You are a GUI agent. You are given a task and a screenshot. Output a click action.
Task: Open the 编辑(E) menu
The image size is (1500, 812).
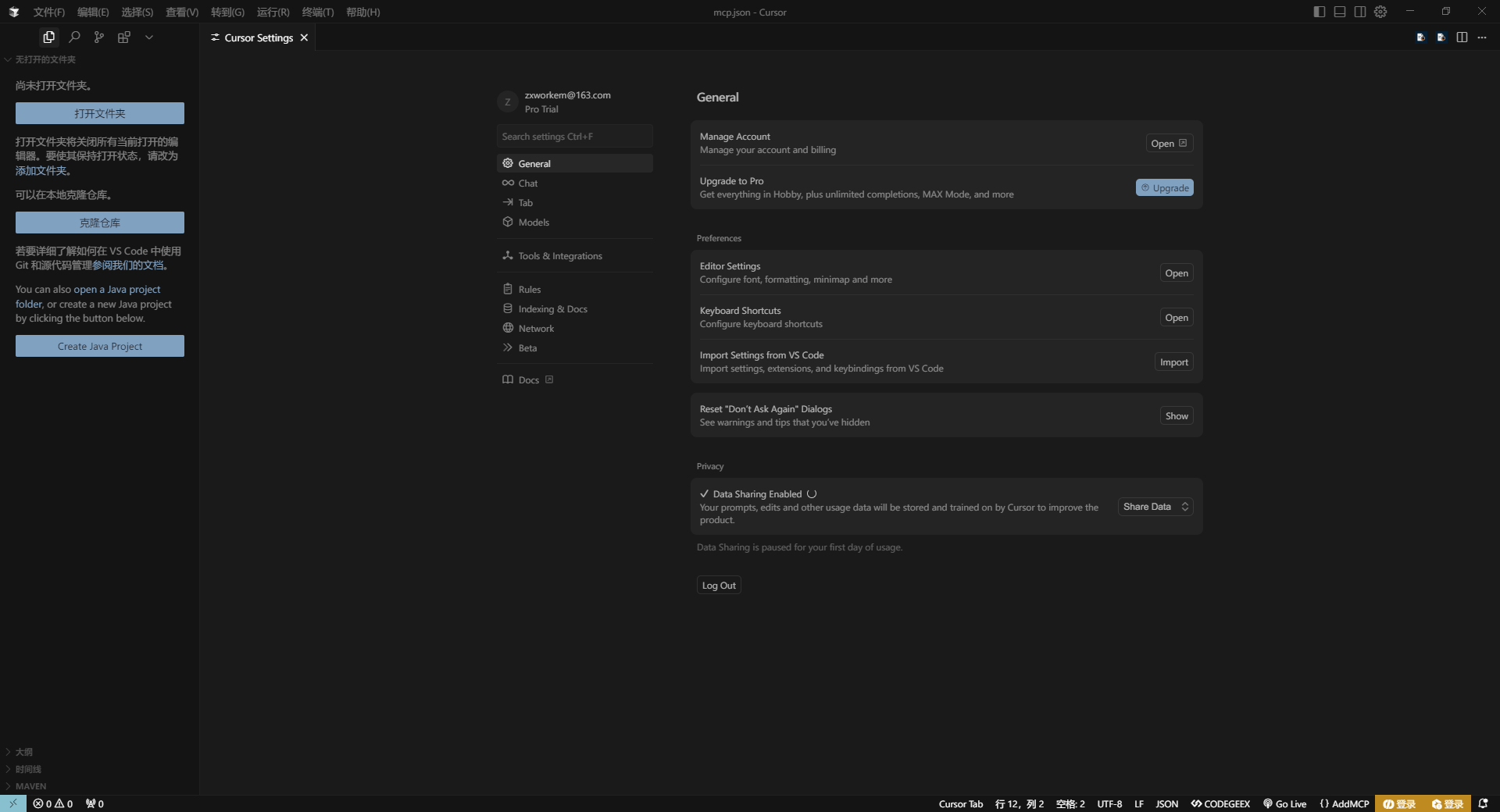coord(93,12)
